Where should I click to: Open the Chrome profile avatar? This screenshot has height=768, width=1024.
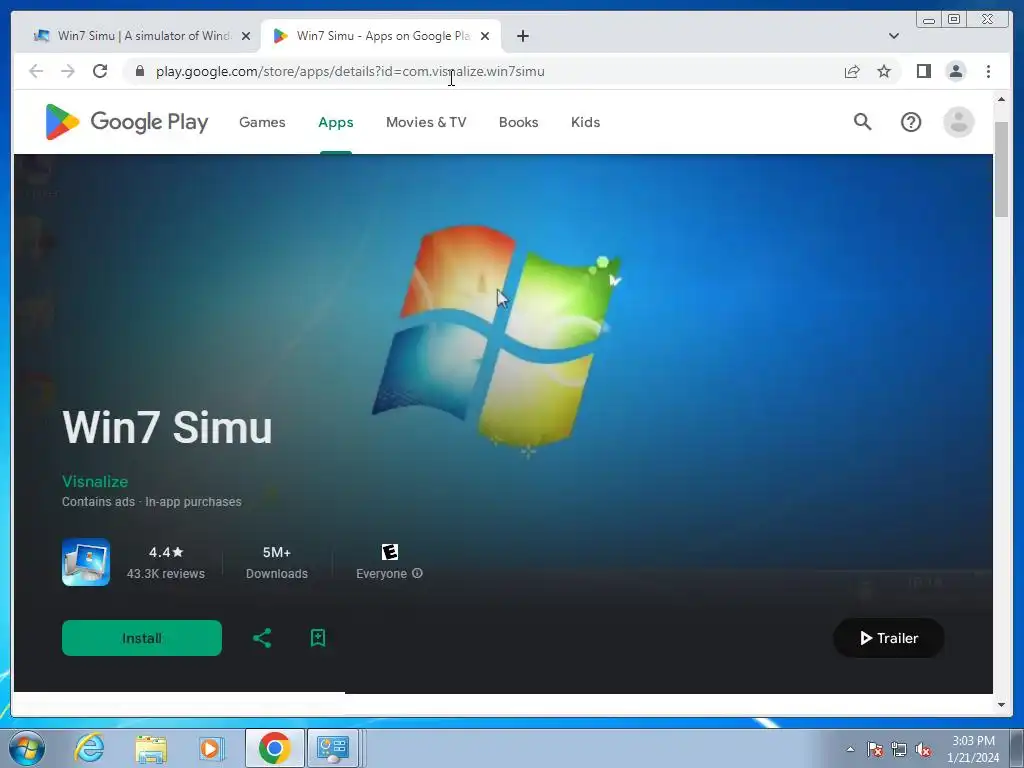coord(955,71)
